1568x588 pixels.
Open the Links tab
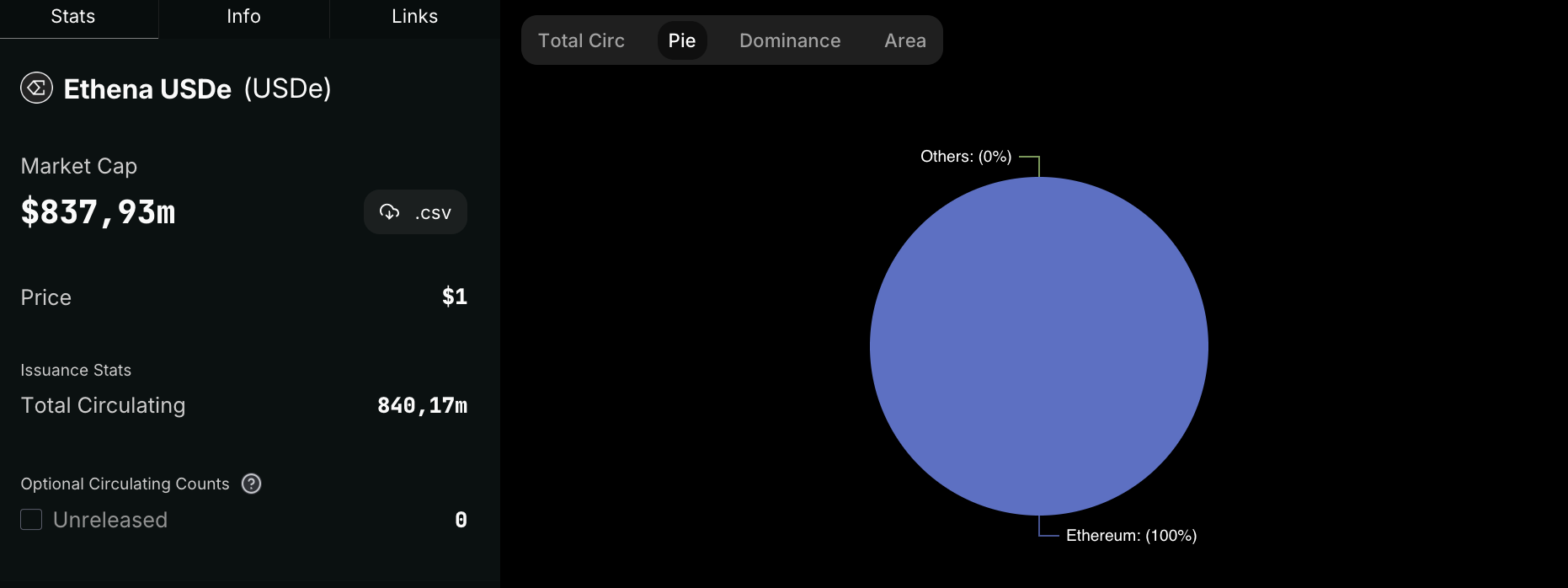[x=414, y=17]
